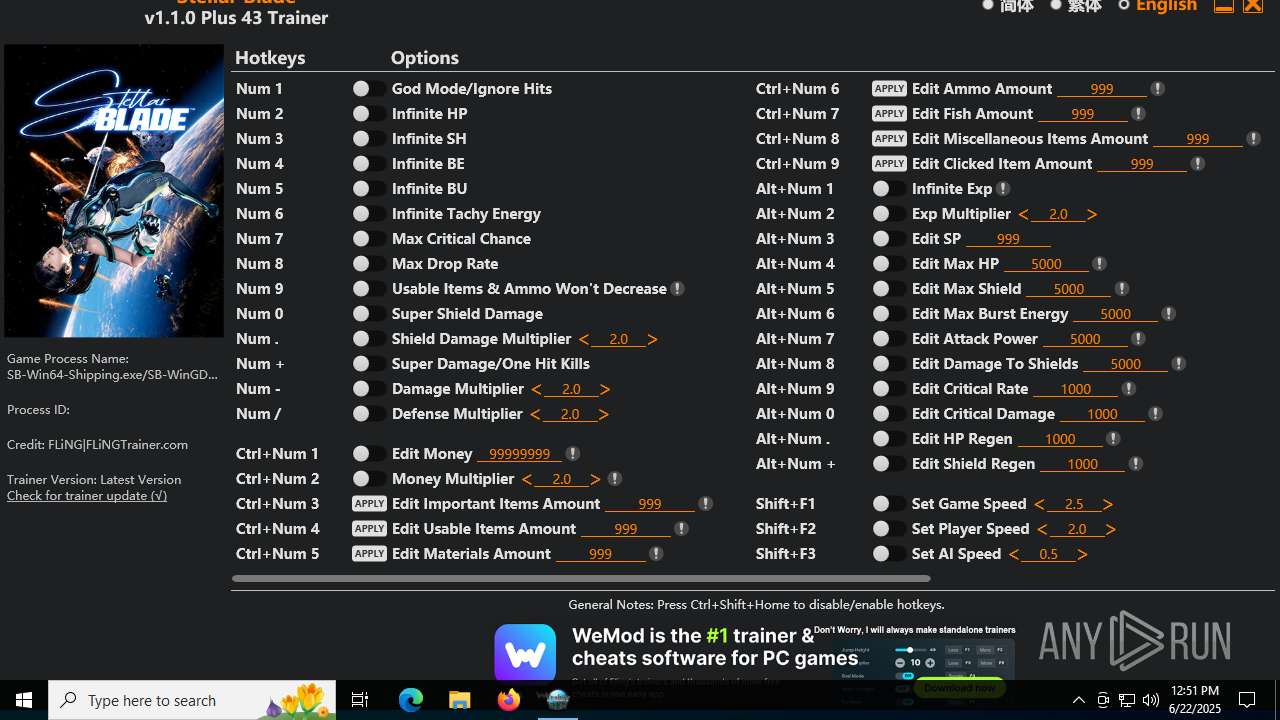The width and height of the screenshot is (1280, 720).
Task: Show info tip for Edit Fish Amount
Action: [x=1137, y=114]
